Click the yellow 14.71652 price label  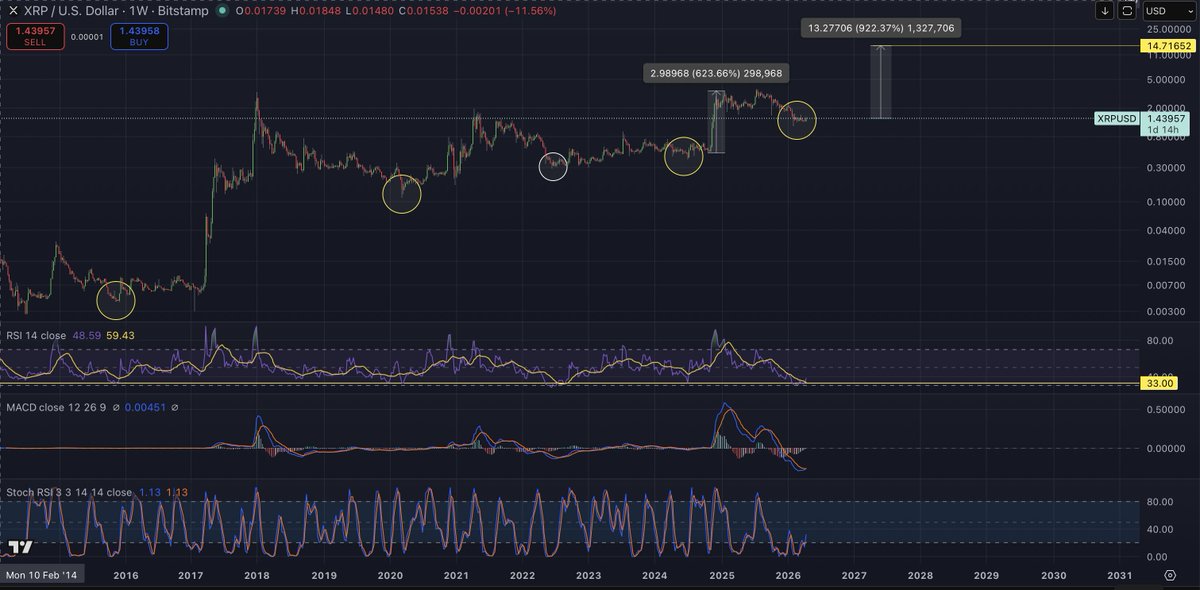(x=1169, y=47)
